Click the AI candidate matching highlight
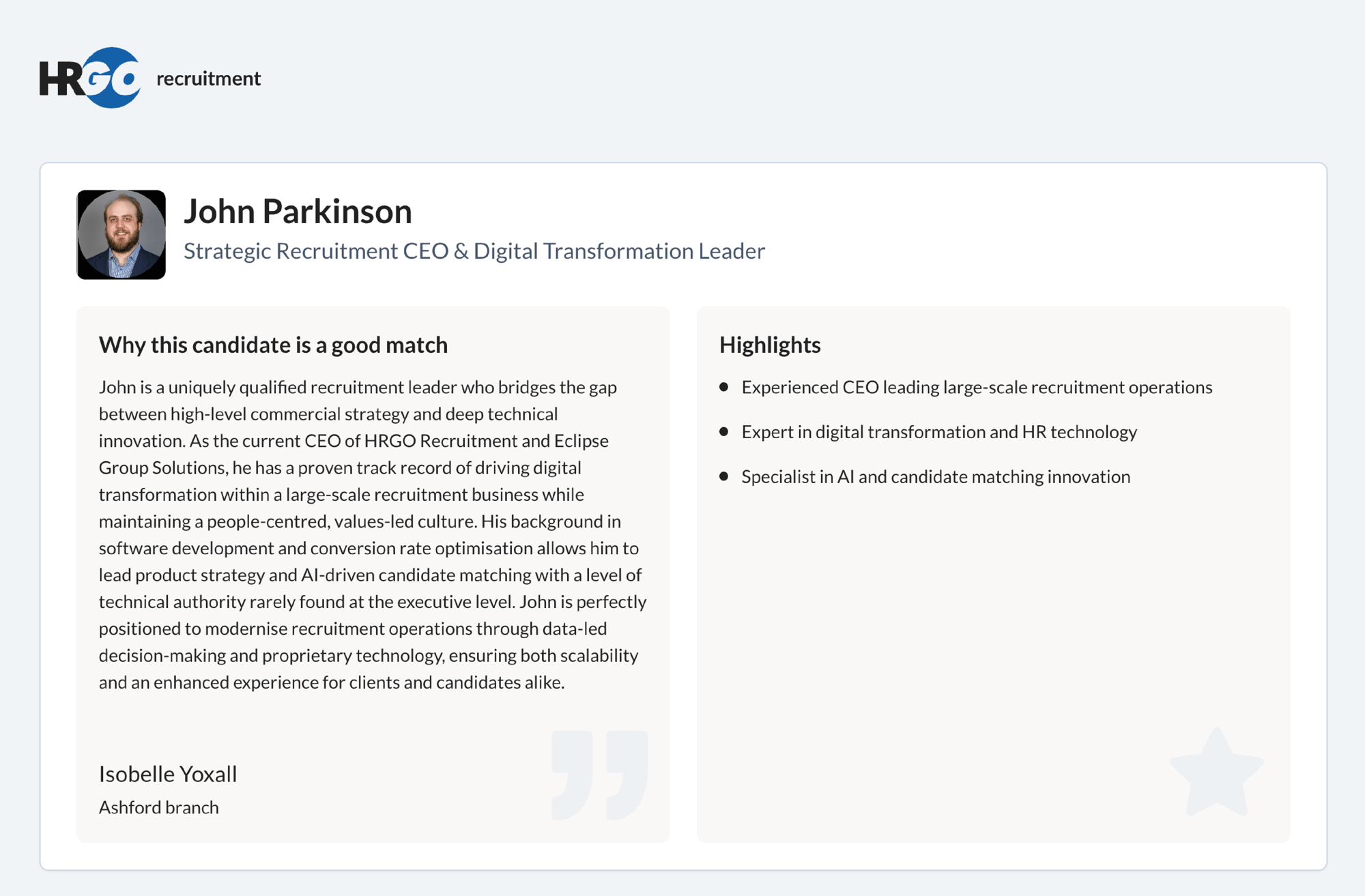The width and height of the screenshot is (1365, 896). coord(936,476)
